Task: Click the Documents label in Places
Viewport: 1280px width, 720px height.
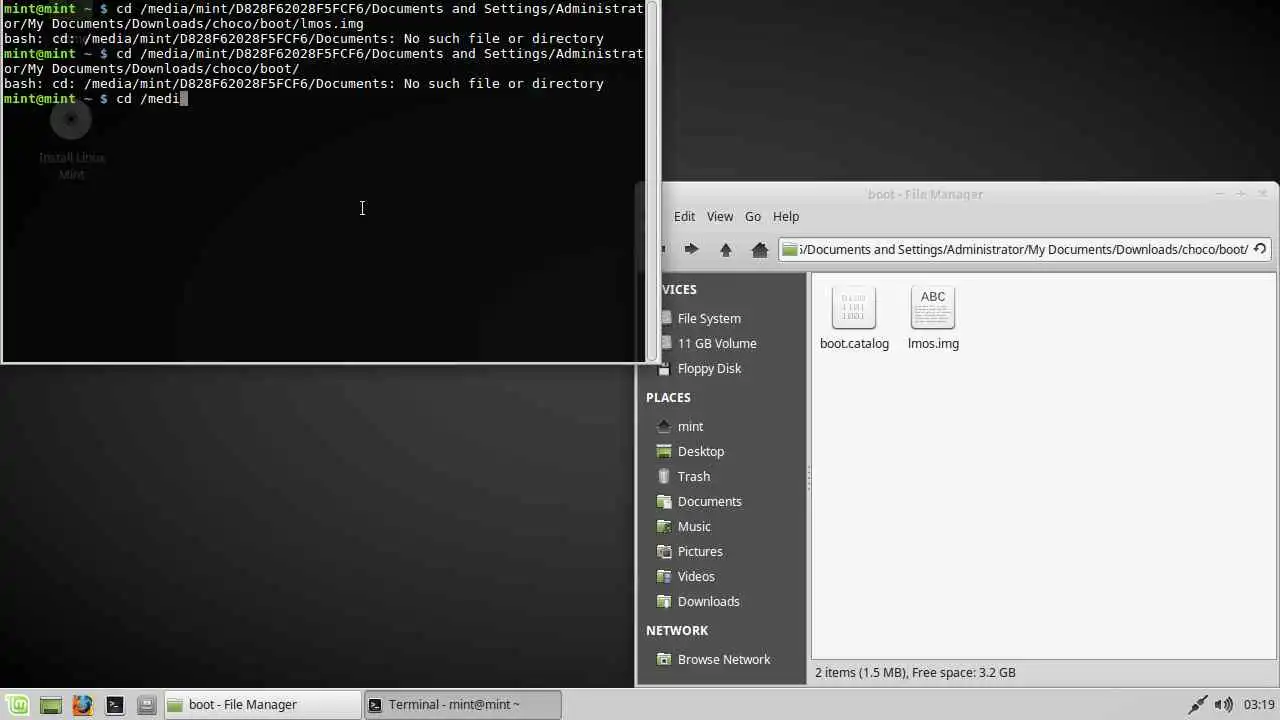Action: click(x=709, y=501)
